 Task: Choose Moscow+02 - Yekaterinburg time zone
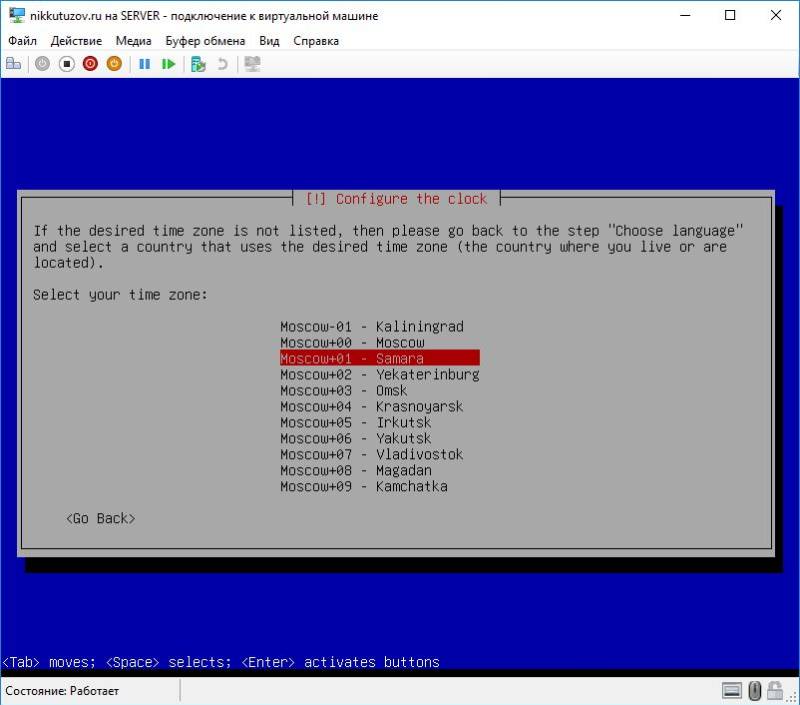(379, 375)
